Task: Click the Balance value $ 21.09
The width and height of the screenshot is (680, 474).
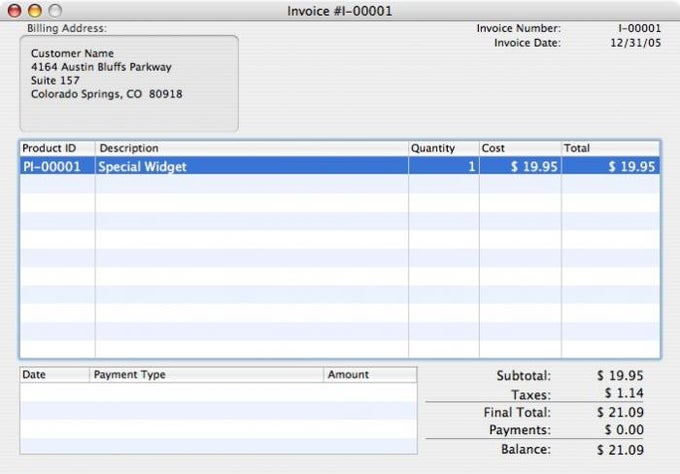Action: (x=620, y=450)
